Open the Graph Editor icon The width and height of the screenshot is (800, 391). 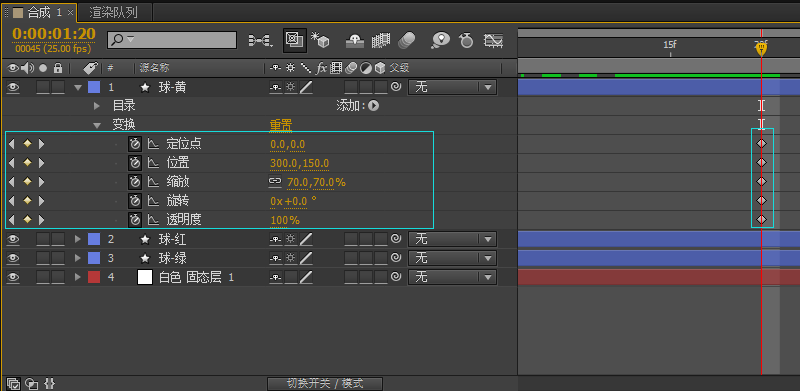click(x=493, y=40)
